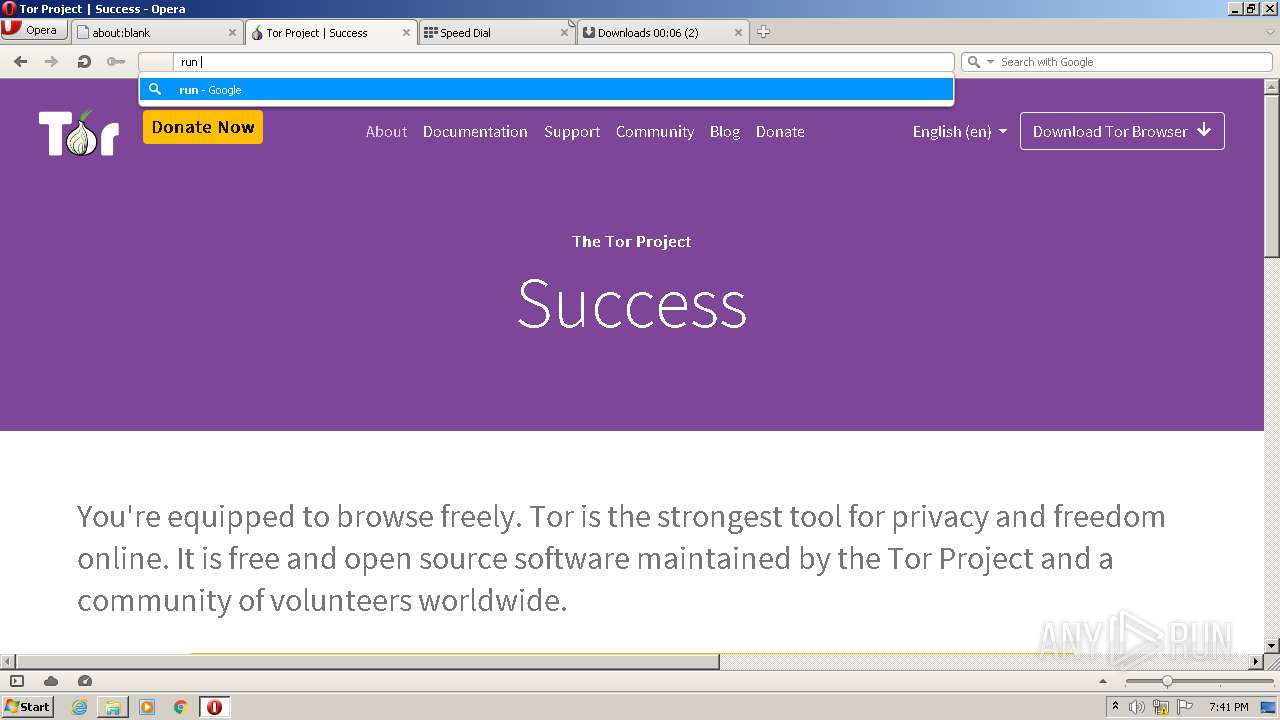Click the 7:41 PM clock
Screen dimensions: 1280x720
[1228, 707]
